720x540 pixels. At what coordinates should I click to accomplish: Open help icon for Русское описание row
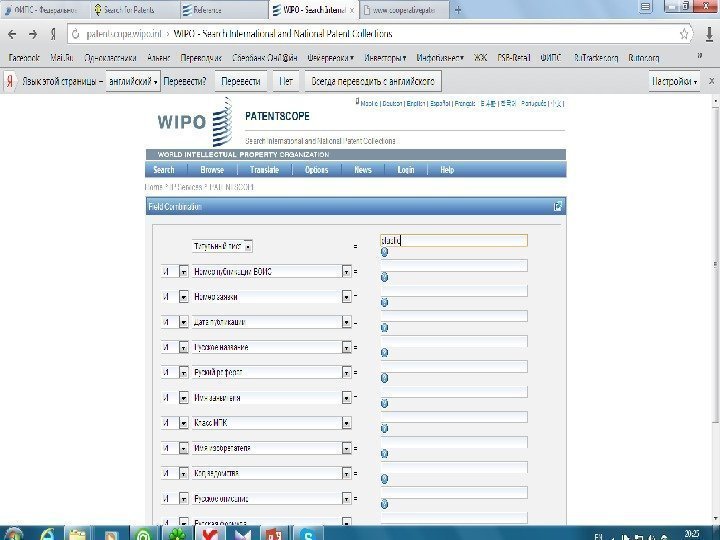point(384,504)
